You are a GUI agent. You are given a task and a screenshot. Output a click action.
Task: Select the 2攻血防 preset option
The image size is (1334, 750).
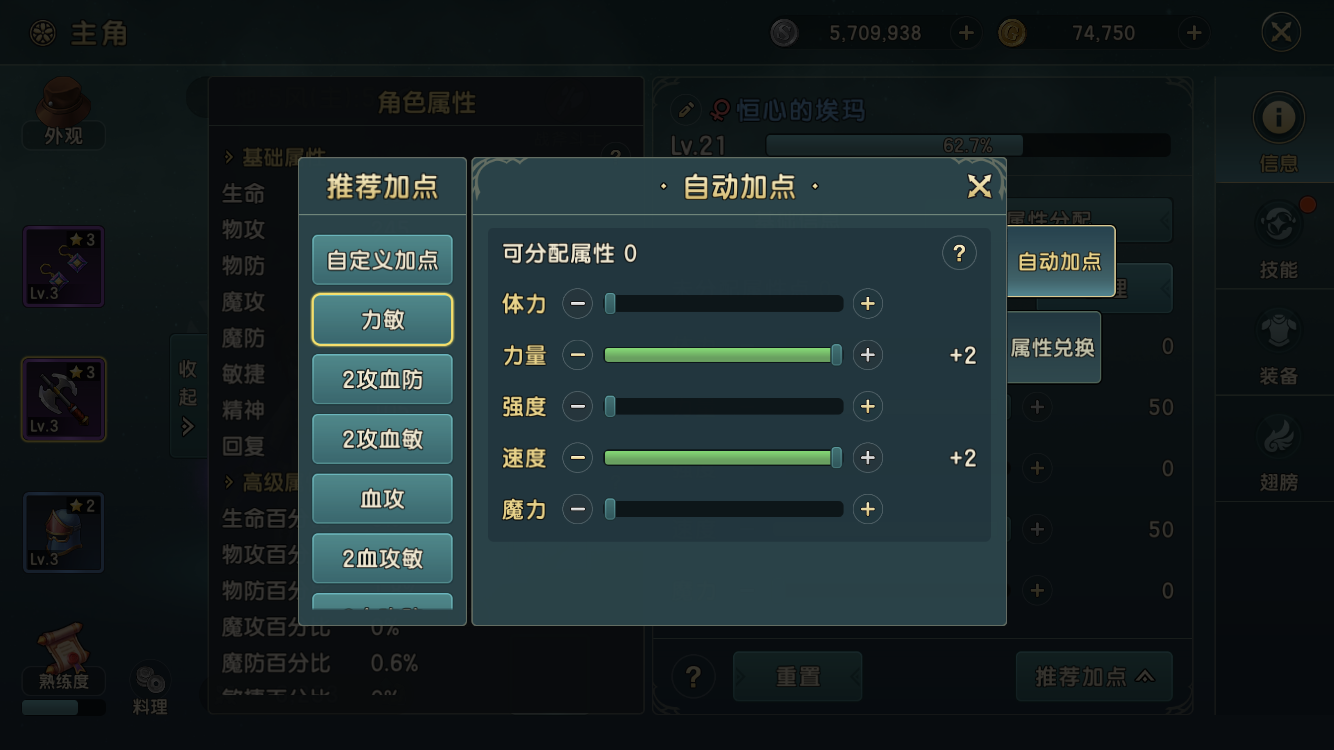point(382,380)
